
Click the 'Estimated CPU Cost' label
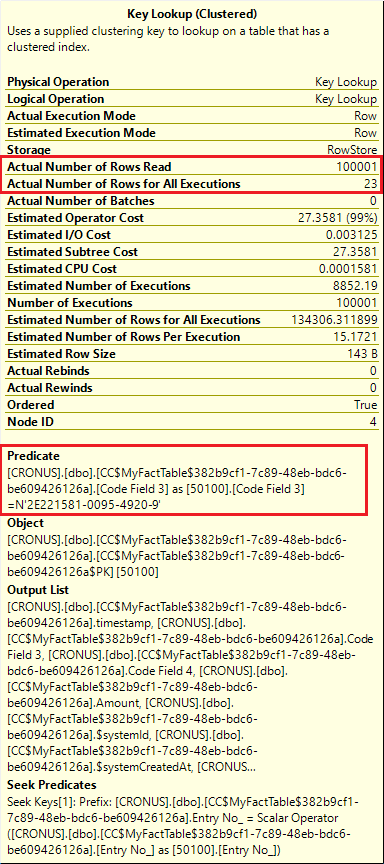[62, 269]
